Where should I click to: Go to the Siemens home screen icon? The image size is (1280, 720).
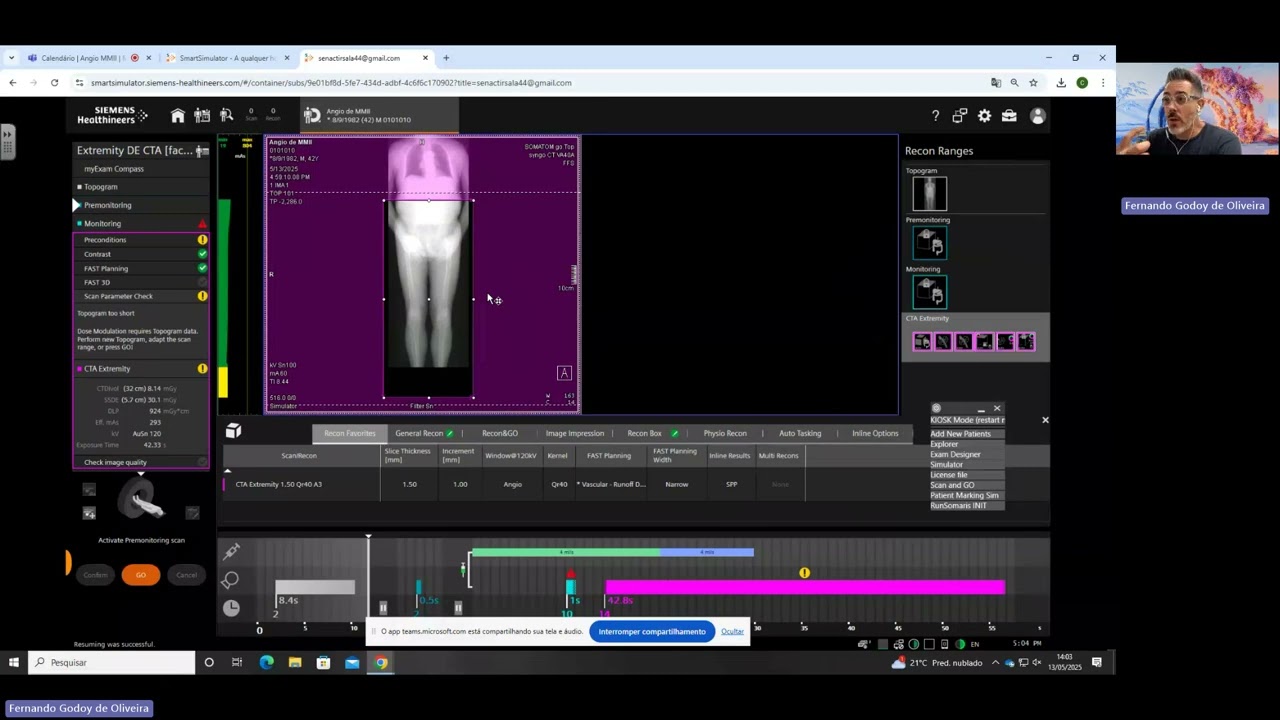178,116
